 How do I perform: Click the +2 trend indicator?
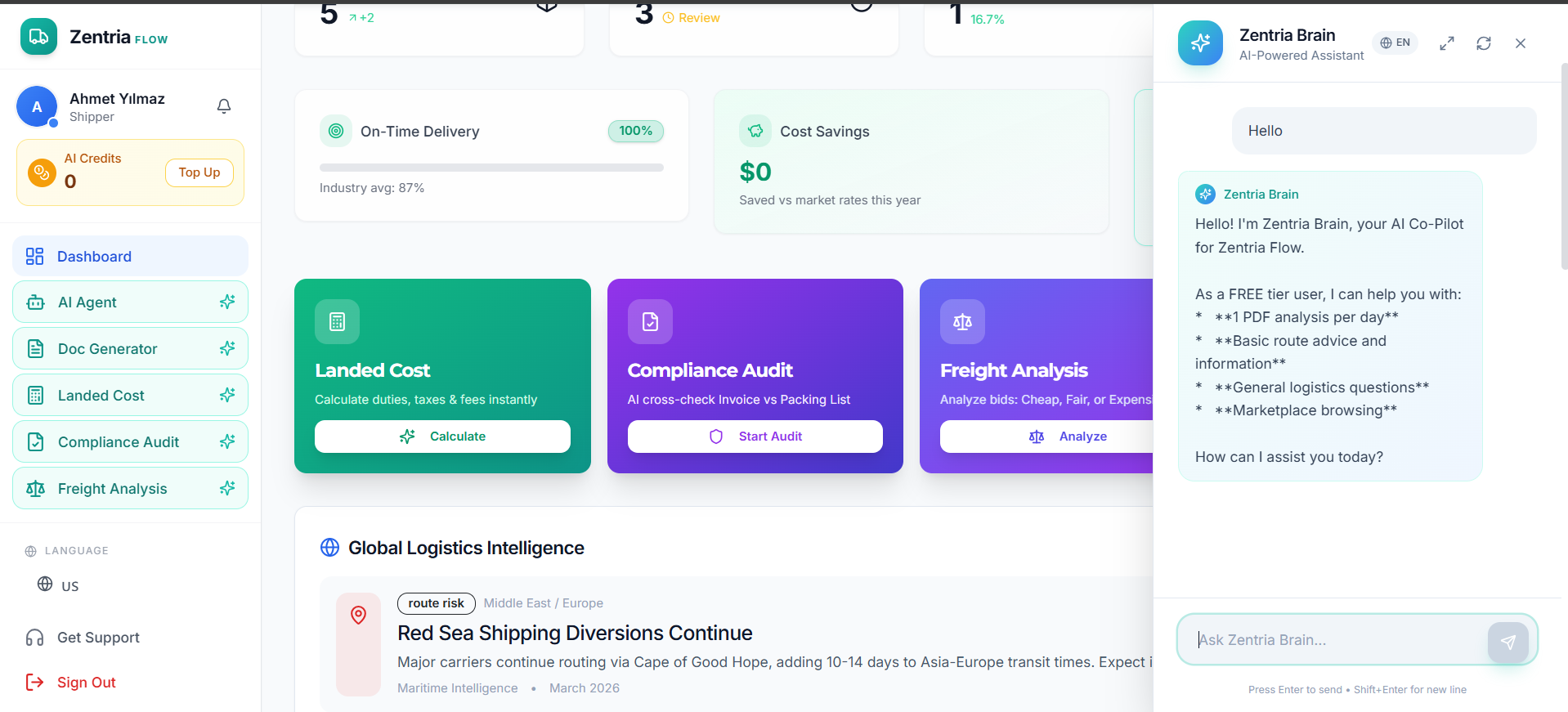361,18
